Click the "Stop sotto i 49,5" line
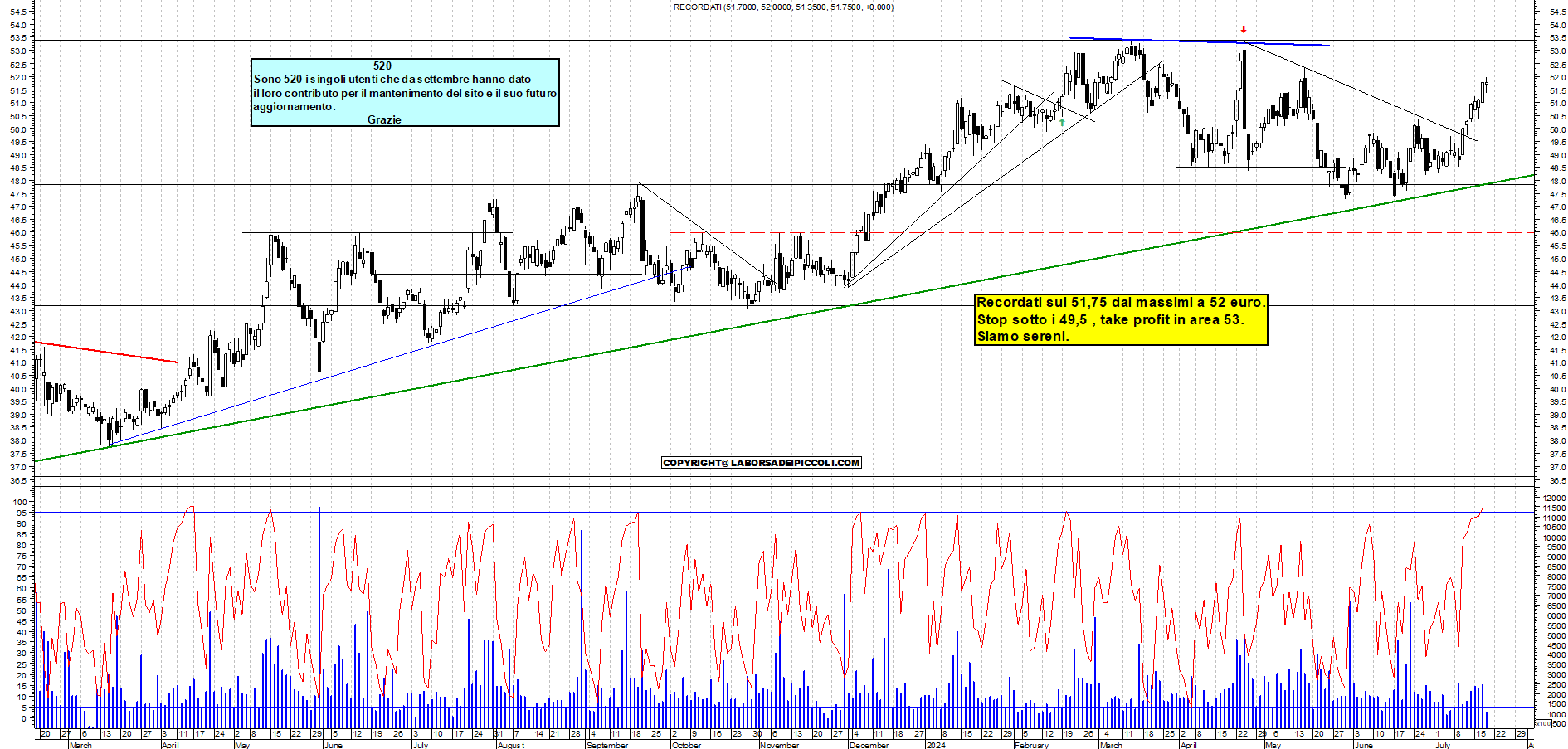This screenshot has width=1568, height=749. coord(1110,319)
